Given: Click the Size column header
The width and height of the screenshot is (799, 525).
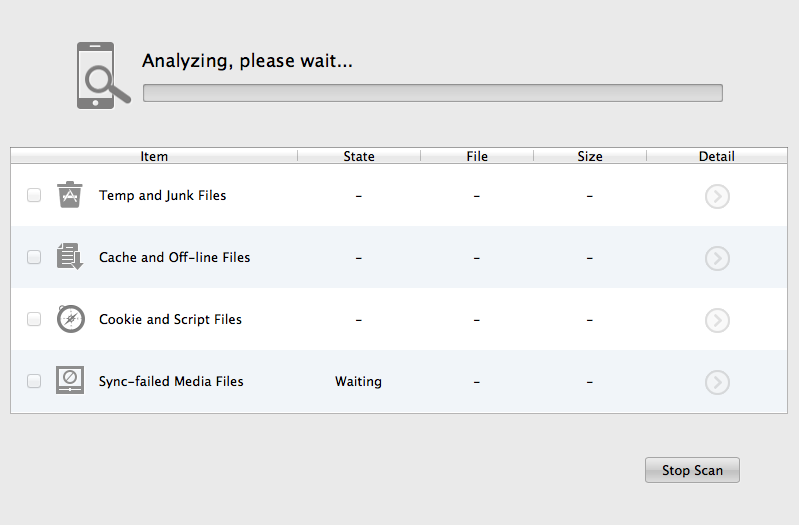Looking at the screenshot, I should [x=590, y=156].
